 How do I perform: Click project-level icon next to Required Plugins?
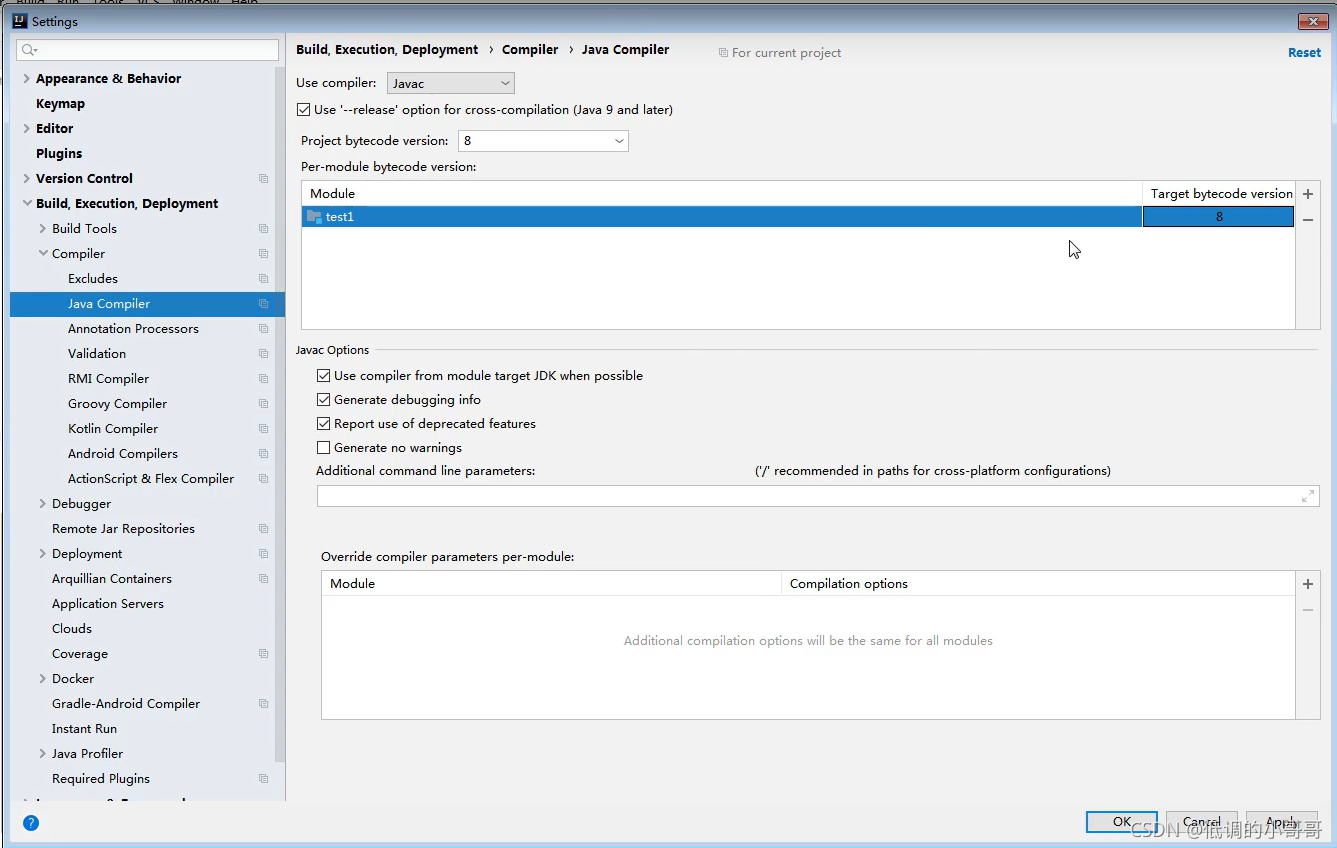(264, 779)
